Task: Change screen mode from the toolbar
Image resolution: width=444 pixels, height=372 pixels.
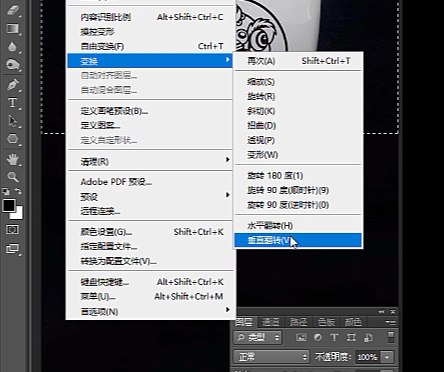Action: (x=13, y=248)
